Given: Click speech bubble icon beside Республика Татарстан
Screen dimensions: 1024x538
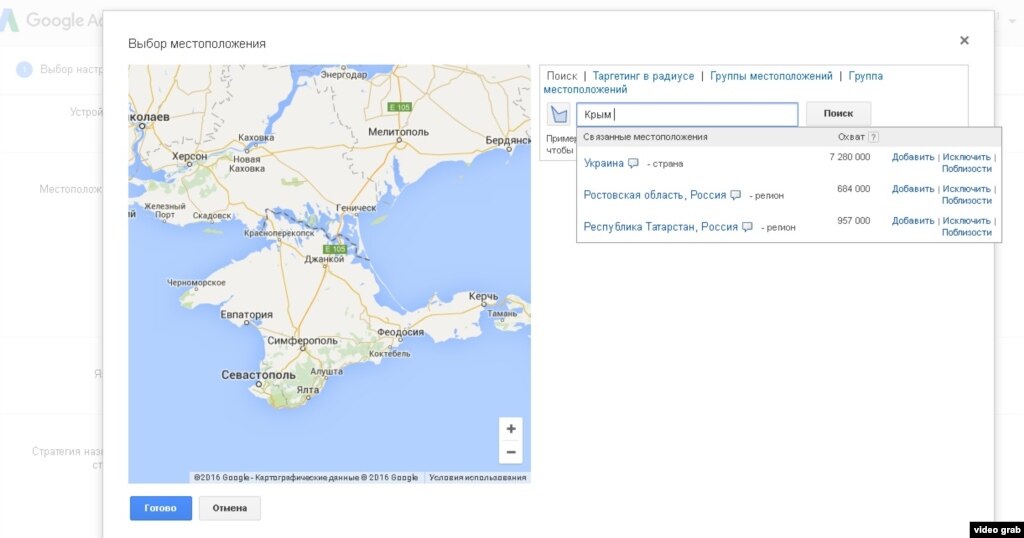Looking at the screenshot, I should coord(747,227).
